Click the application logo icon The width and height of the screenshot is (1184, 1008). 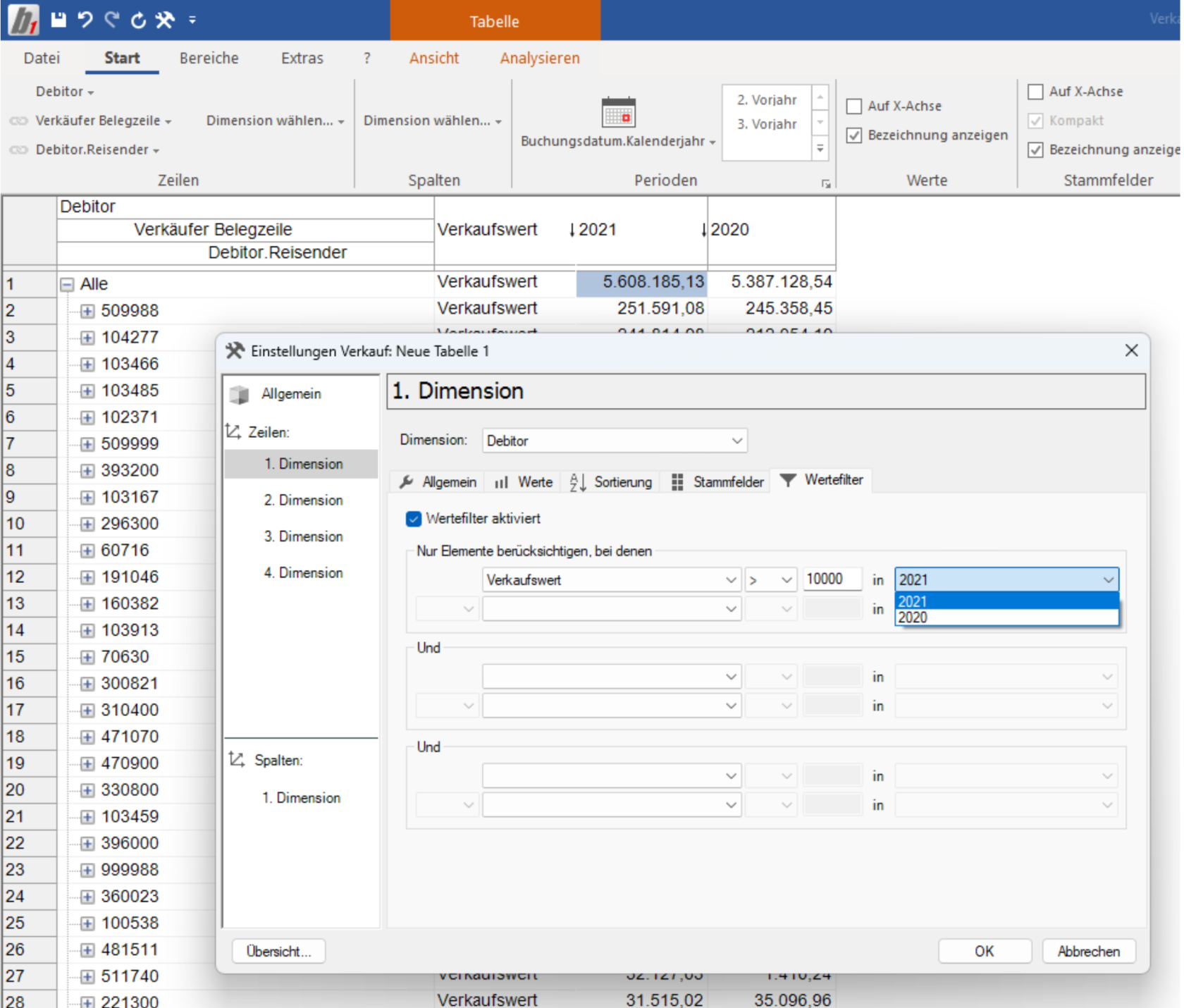point(23,20)
